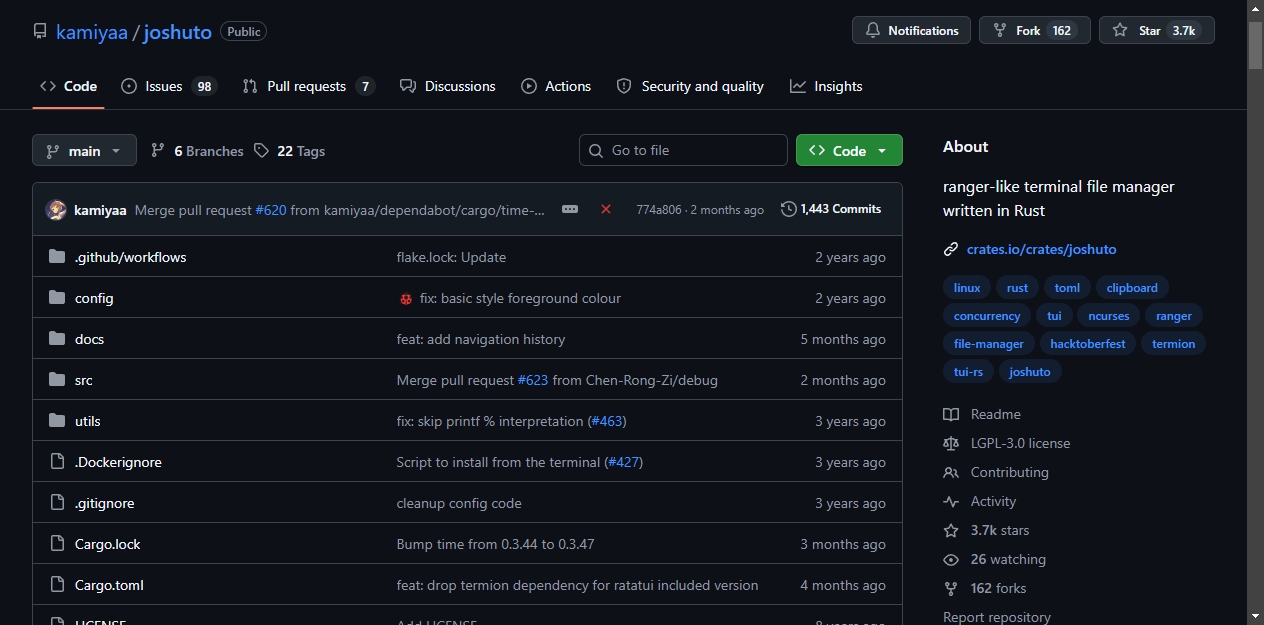Click the kamiyaa avatar in commit row
This screenshot has width=1264, height=625.
point(56,210)
